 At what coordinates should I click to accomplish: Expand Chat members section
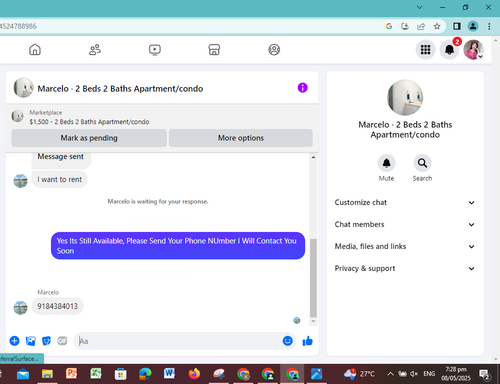pos(405,224)
